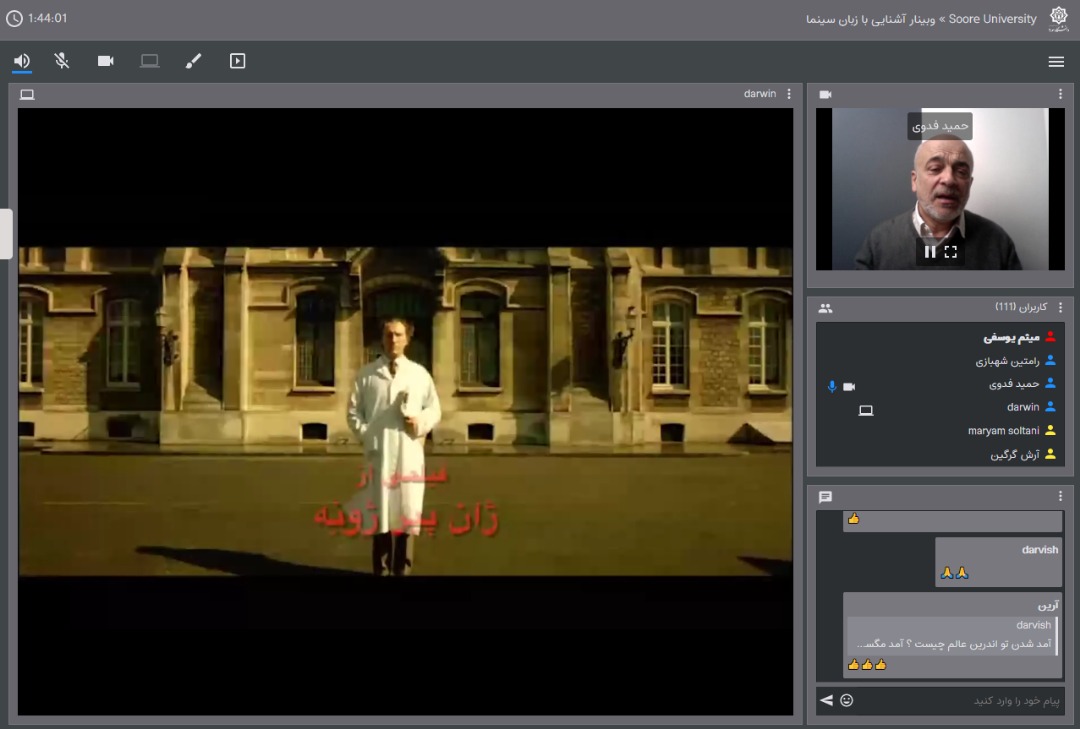Open the emoji picker smiley
1080x729 pixels.
[847, 701]
